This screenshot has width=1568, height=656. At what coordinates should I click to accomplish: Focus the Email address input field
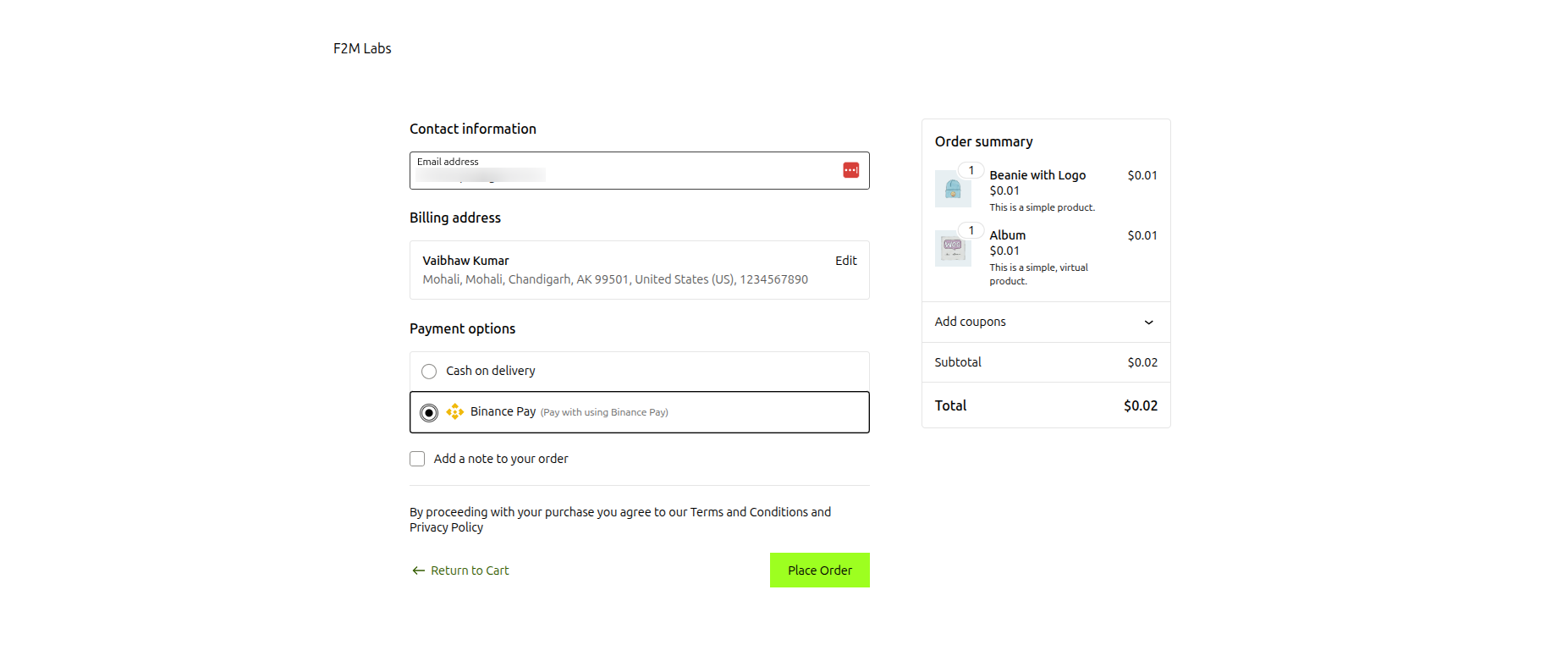coord(640,170)
